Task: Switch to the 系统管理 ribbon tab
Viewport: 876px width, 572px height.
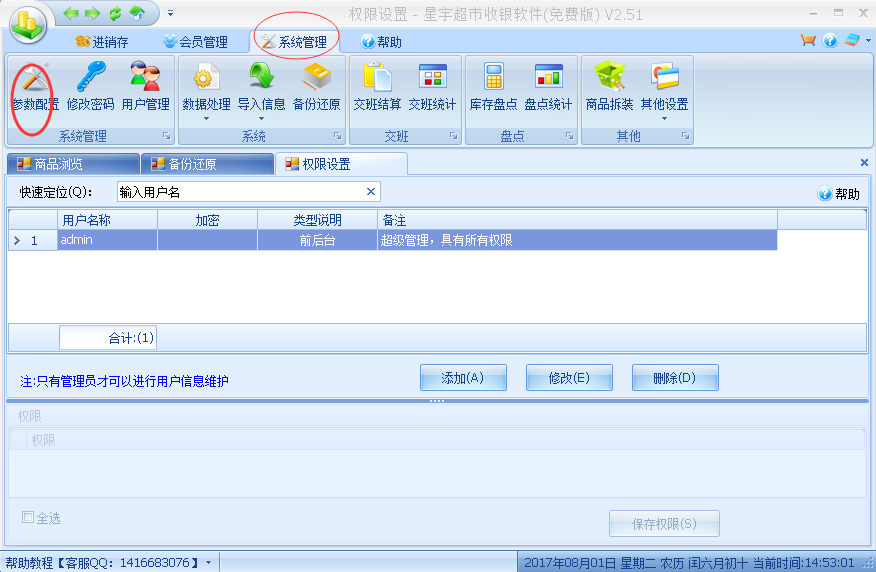Action: point(294,42)
